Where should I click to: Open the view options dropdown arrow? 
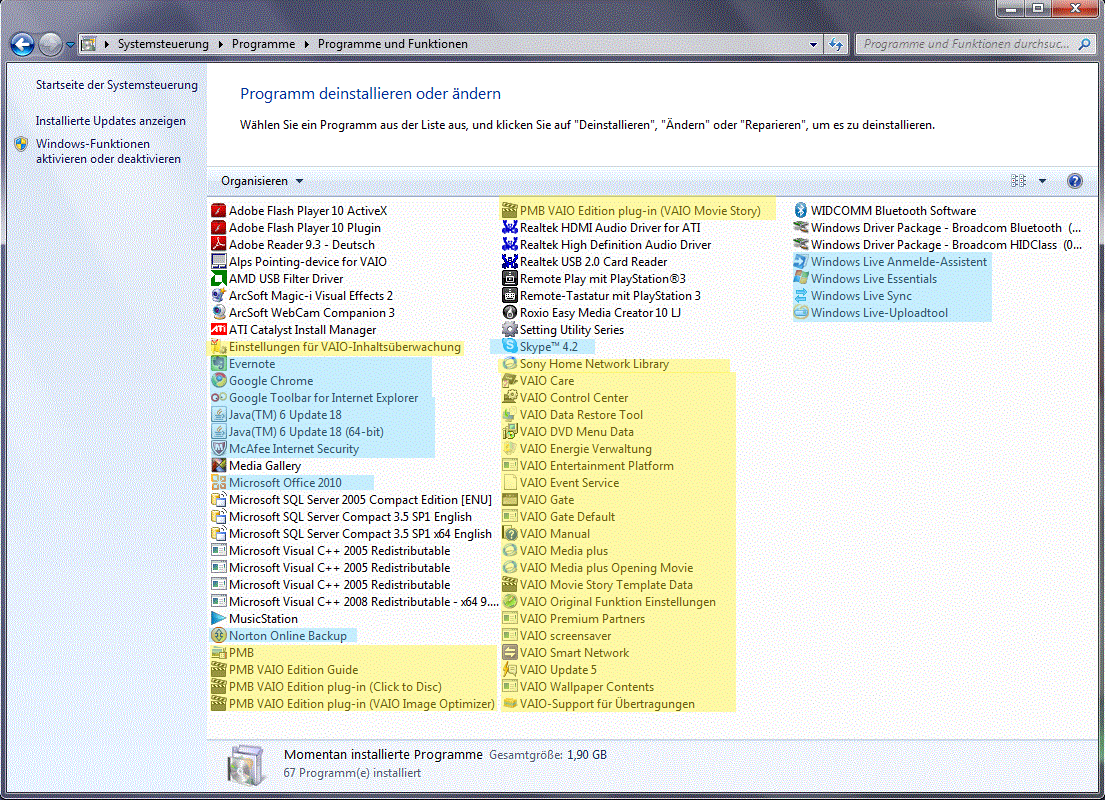[x=1042, y=181]
